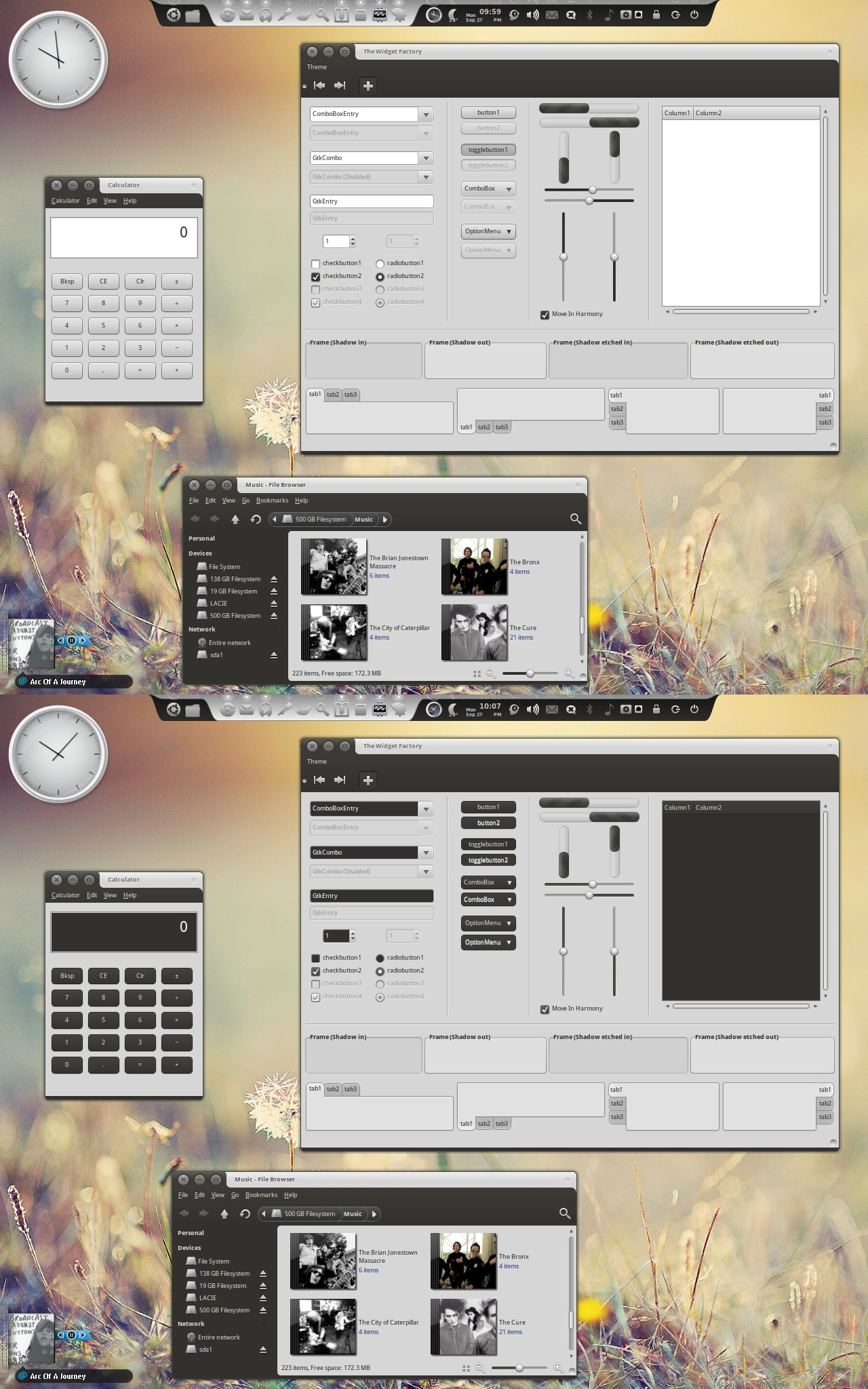Image resolution: width=868 pixels, height=1389 pixels.
Task: Click zoom slider in the lower File Browser
Action: pyautogui.click(x=519, y=1368)
